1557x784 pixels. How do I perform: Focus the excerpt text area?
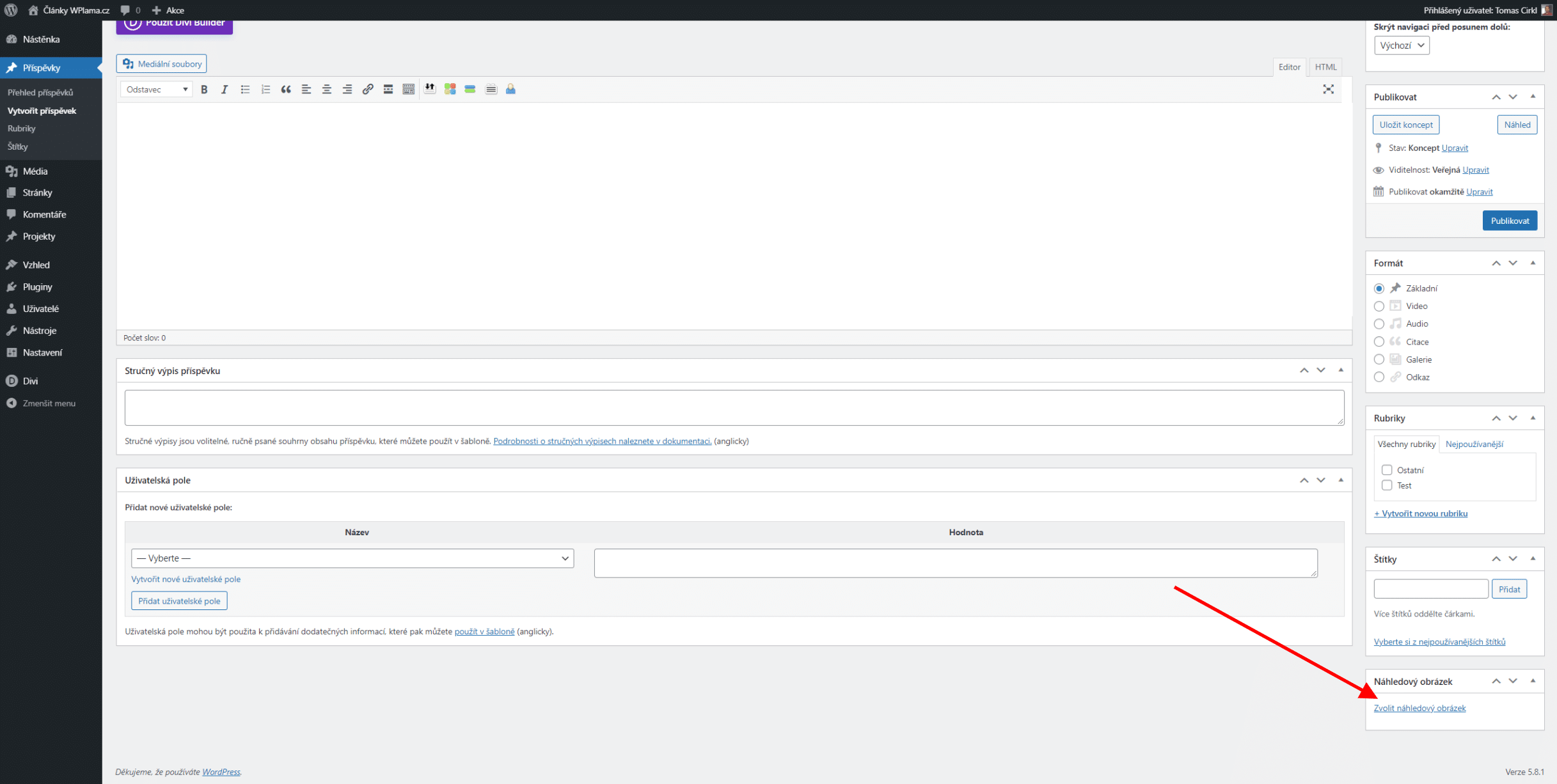pos(734,407)
